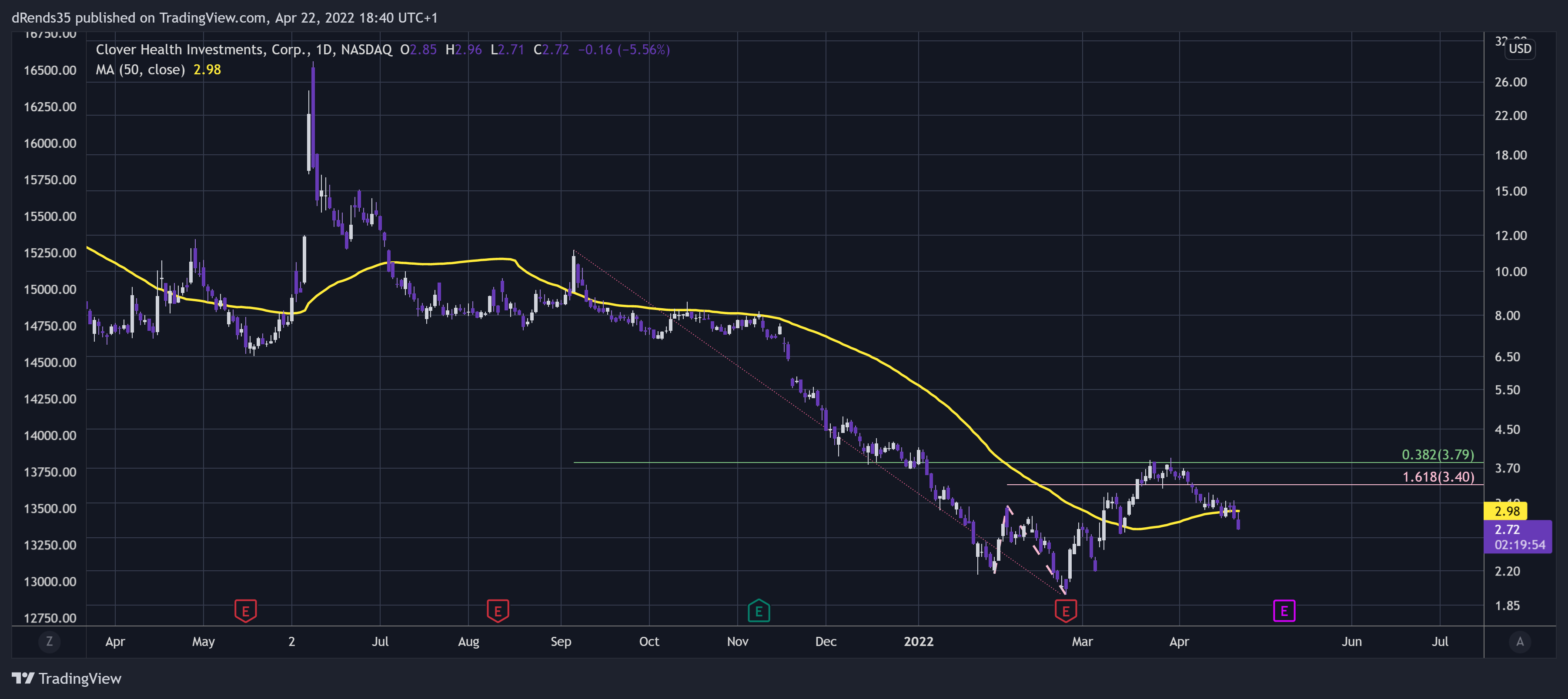The image size is (1568, 699).
Task: Click the -0.16 (-5.56%) change value
Action: [x=623, y=49]
